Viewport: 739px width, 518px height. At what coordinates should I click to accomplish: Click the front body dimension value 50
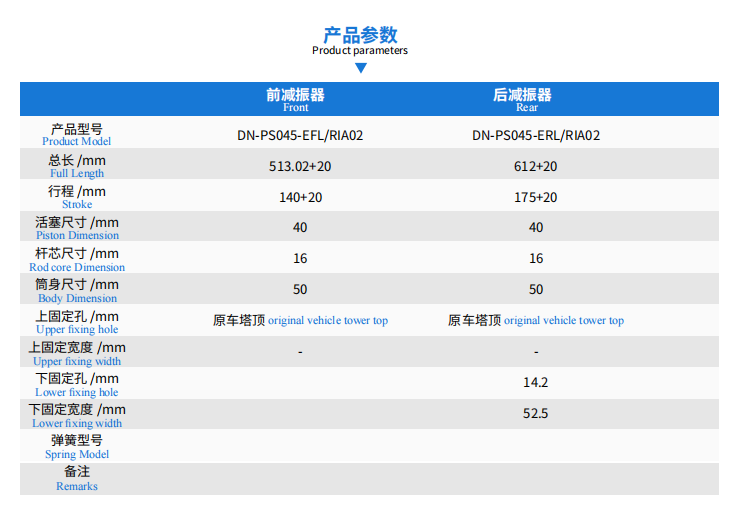click(300, 290)
